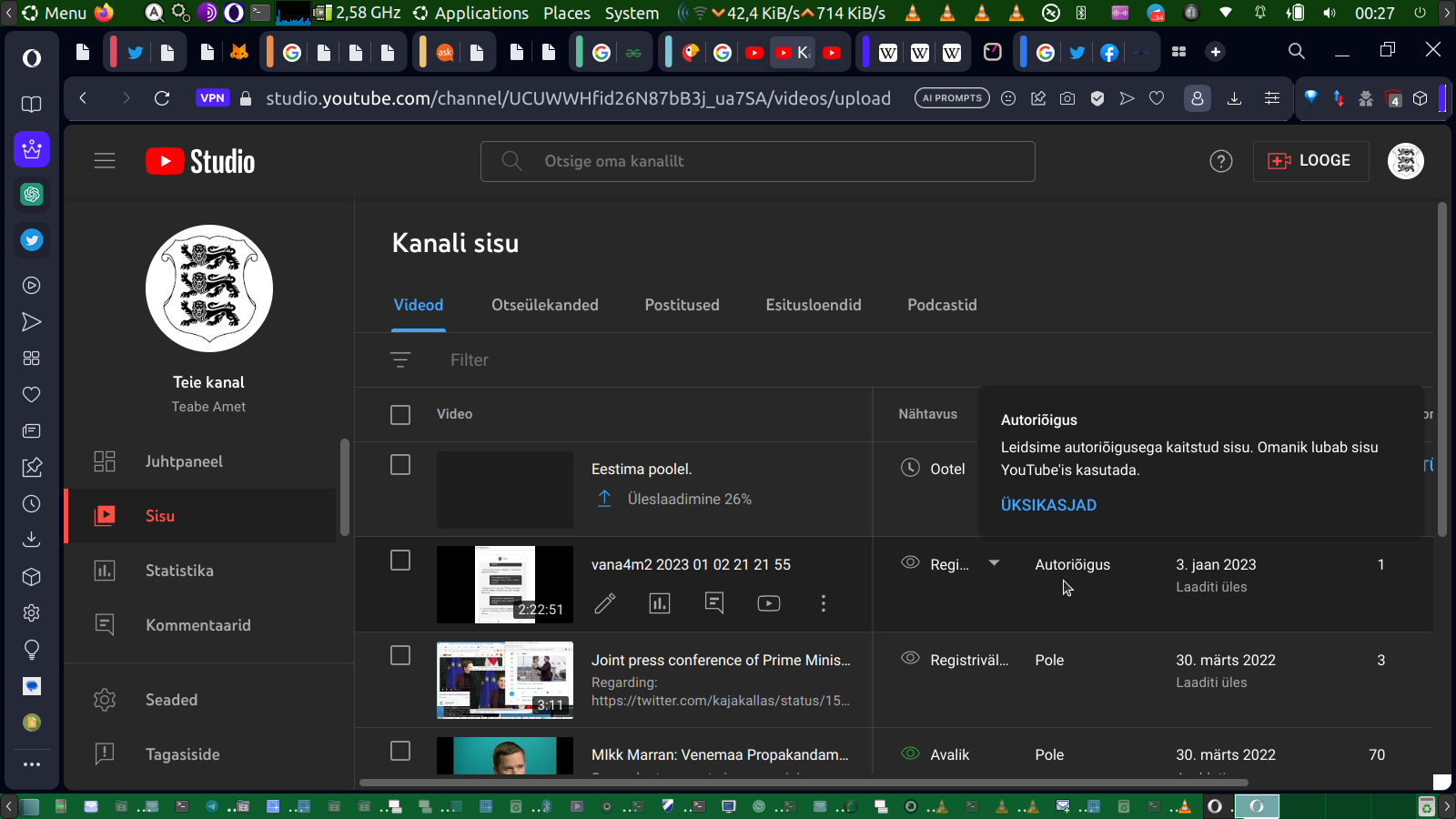Switch to the Otseülekanded tab
The image size is (1456, 819).
545,306
